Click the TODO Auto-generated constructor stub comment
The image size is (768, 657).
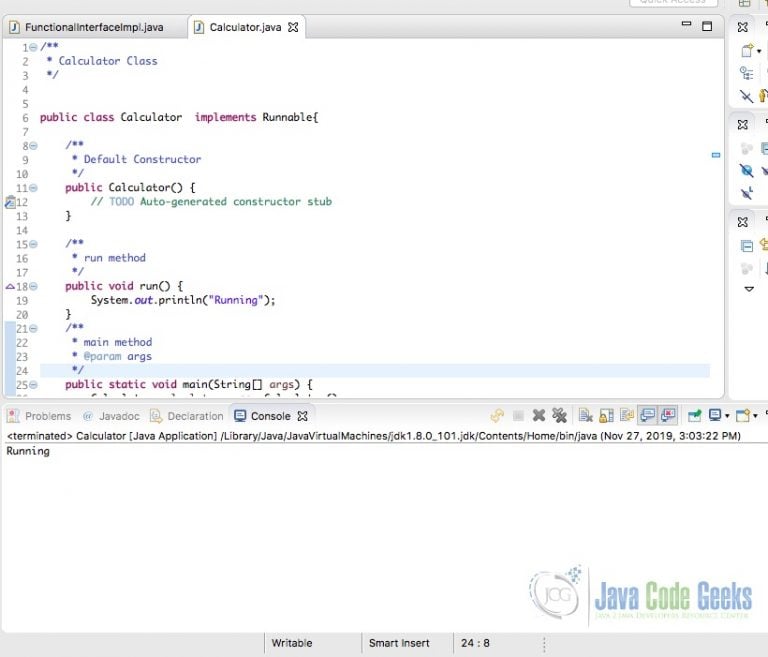point(211,202)
